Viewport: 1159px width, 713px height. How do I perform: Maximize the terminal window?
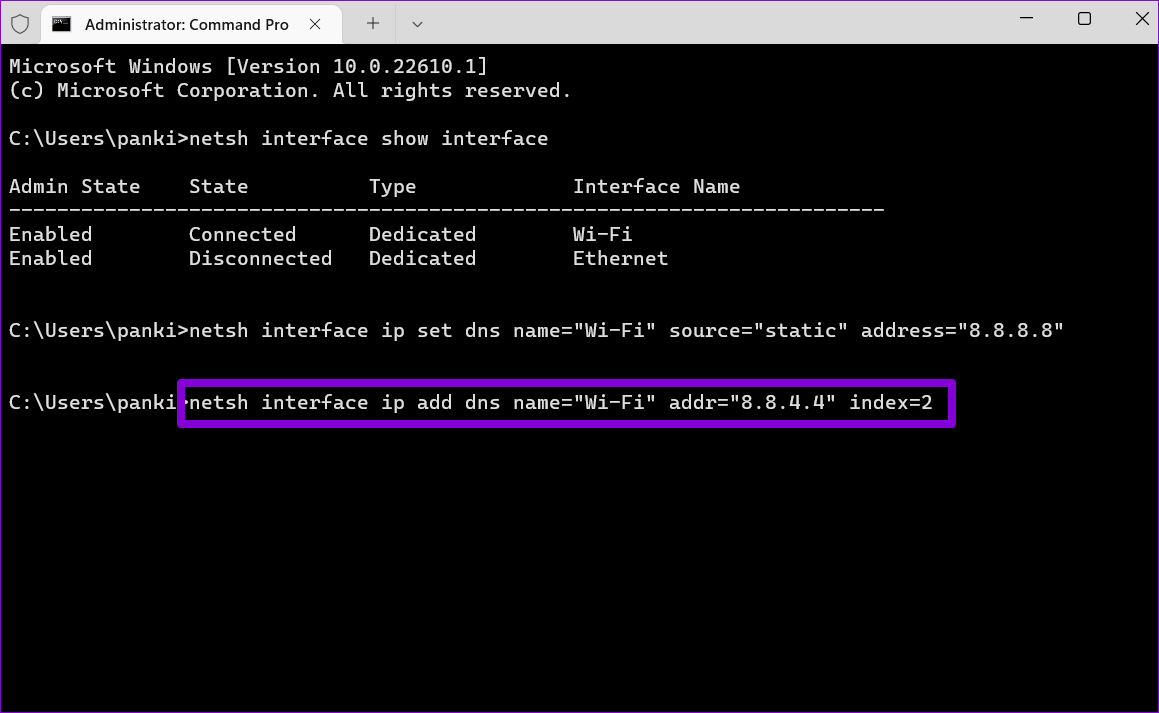pos(1084,19)
